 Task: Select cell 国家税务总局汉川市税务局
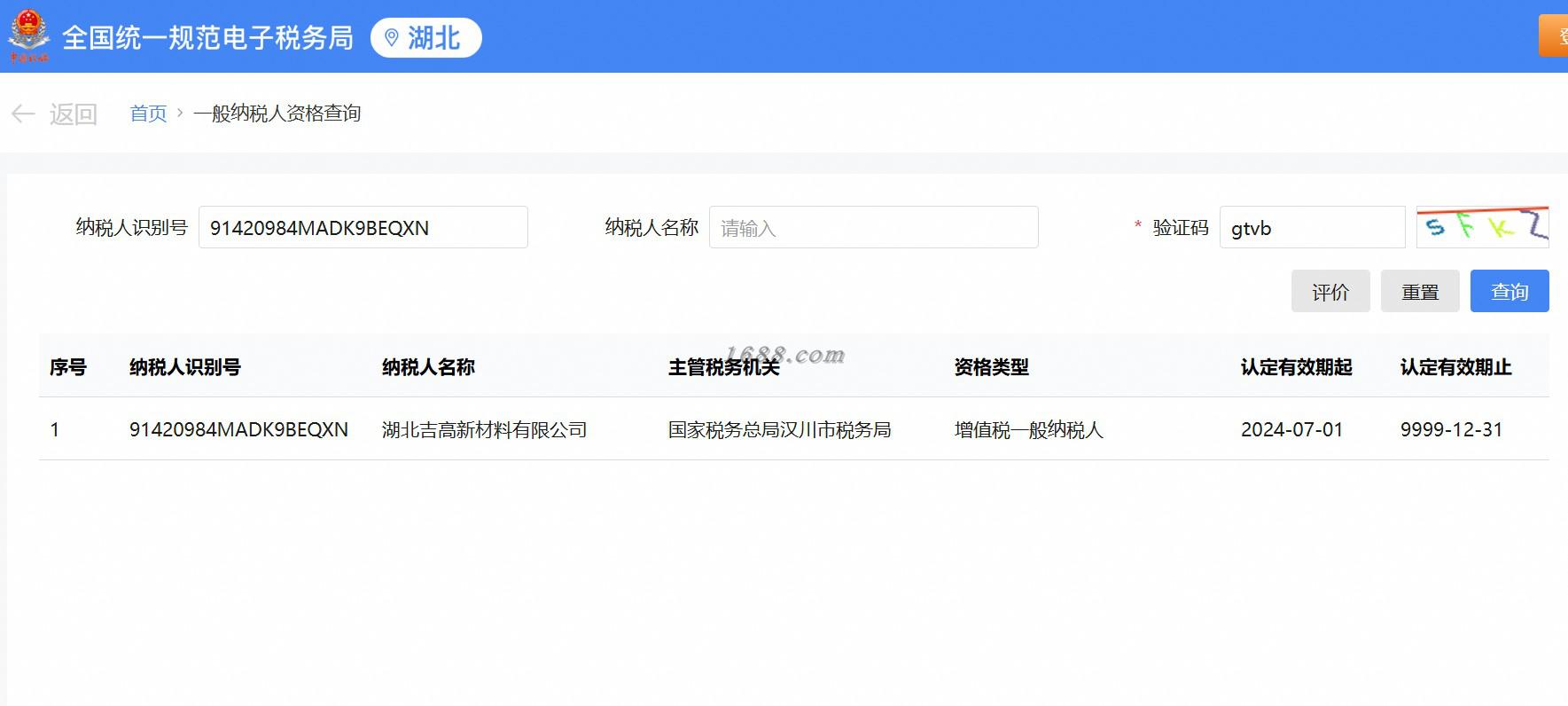click(780, 429)
